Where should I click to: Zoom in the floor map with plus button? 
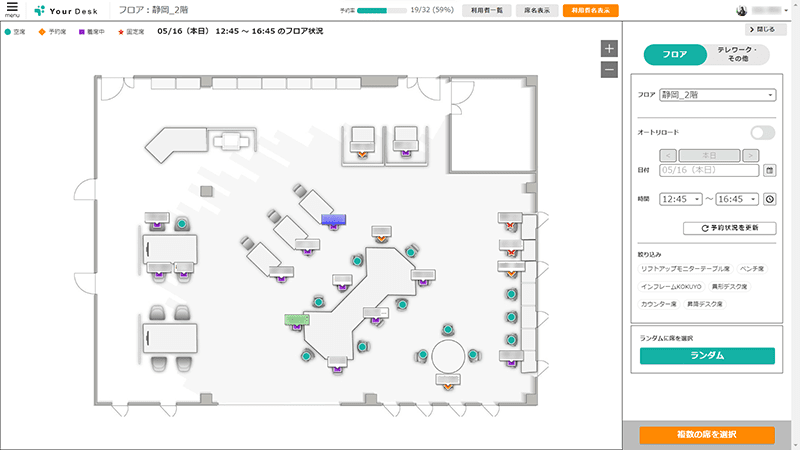[x=609, y=49]
